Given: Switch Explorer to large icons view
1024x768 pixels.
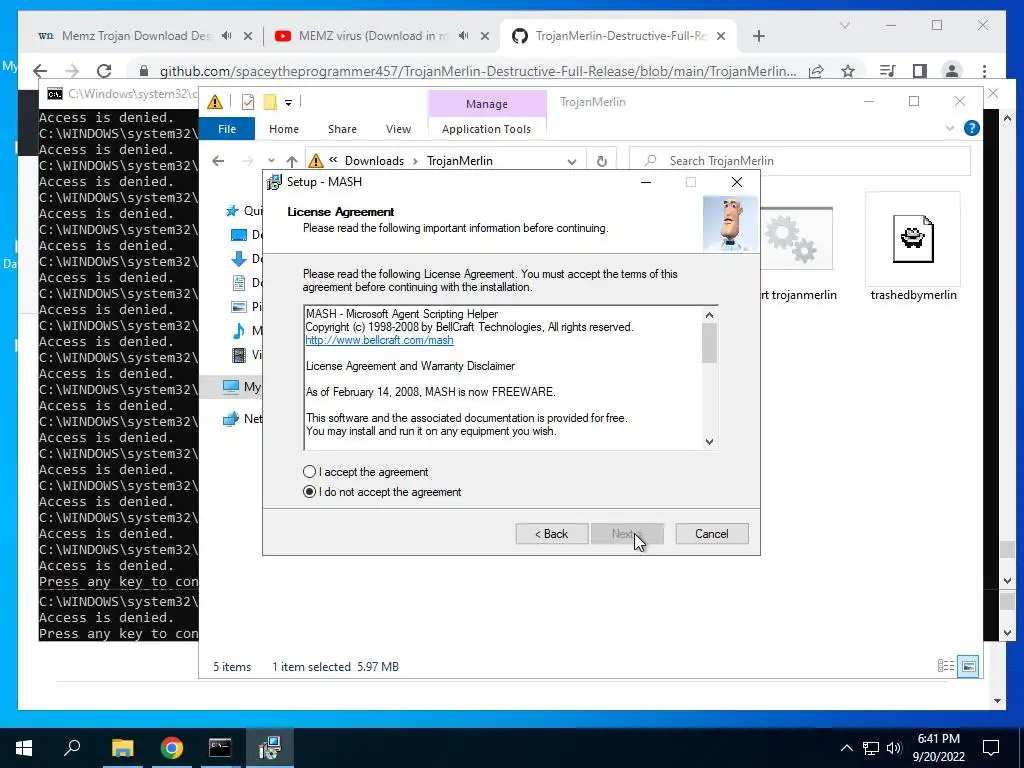Looking at the screenshot, I should [968, 666].
